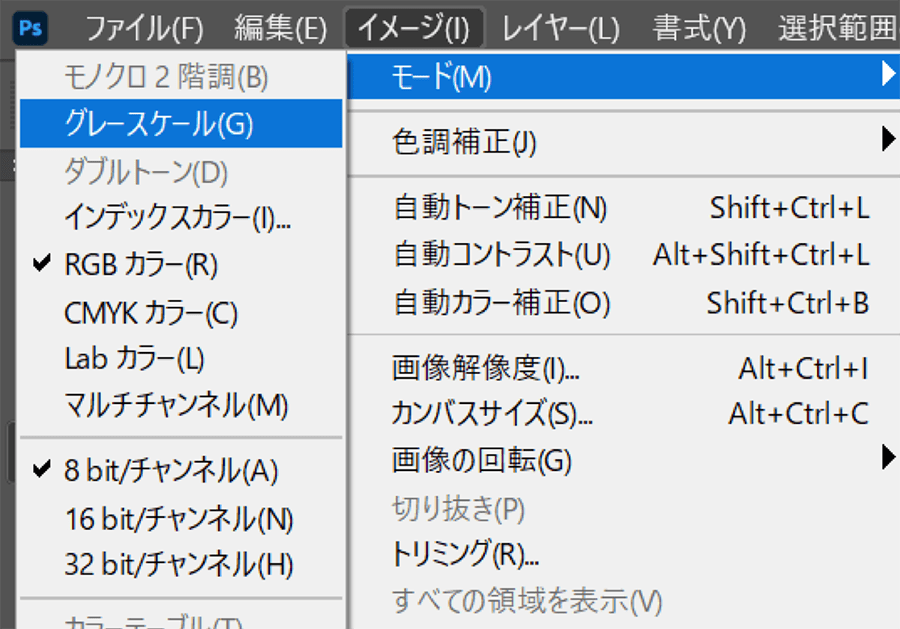Set depth to 32 bit/チャンネル(H)

tap(178, 565)
